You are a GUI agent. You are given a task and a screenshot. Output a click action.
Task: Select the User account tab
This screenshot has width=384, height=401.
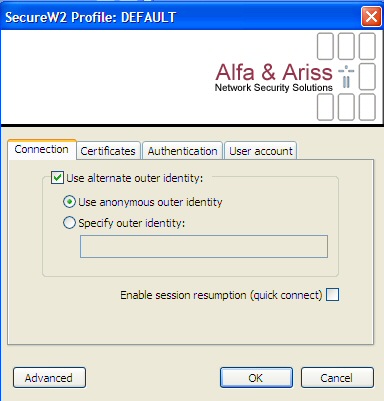pos(261,151)
